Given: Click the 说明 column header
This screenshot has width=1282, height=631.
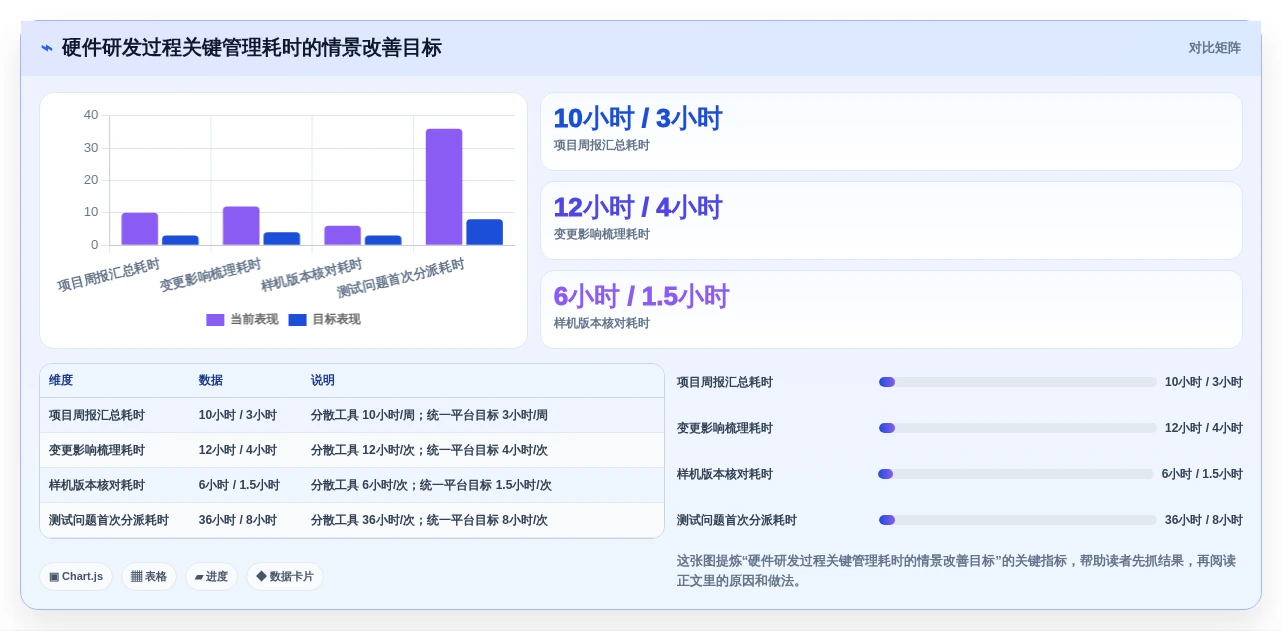Looking at the screenshot, I should tap(323, 381).
